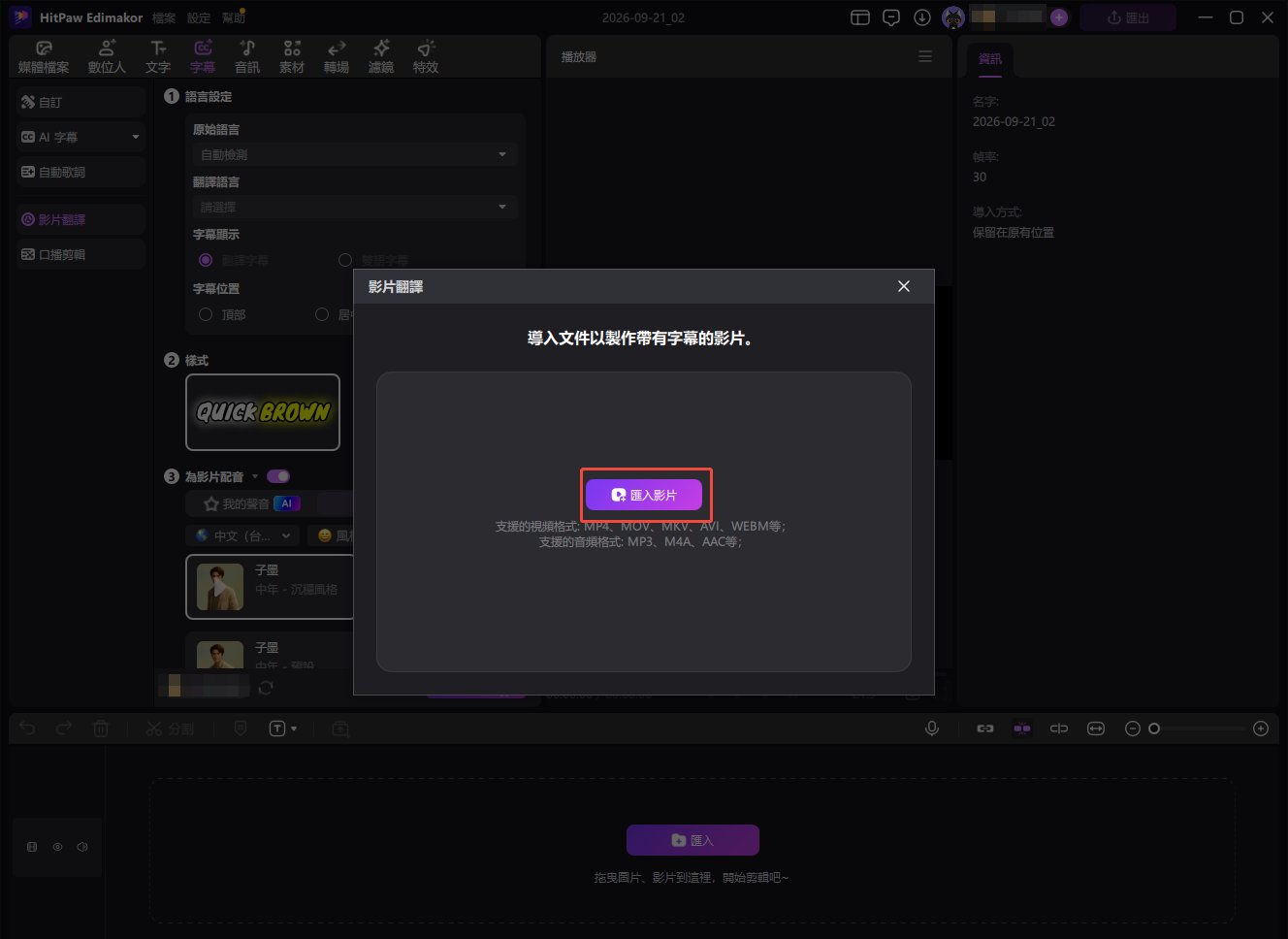This screenshot has height=939, width=1288.
Task: Open the 設定 menu
Action: pyautogui.click(x=199, y=18)
